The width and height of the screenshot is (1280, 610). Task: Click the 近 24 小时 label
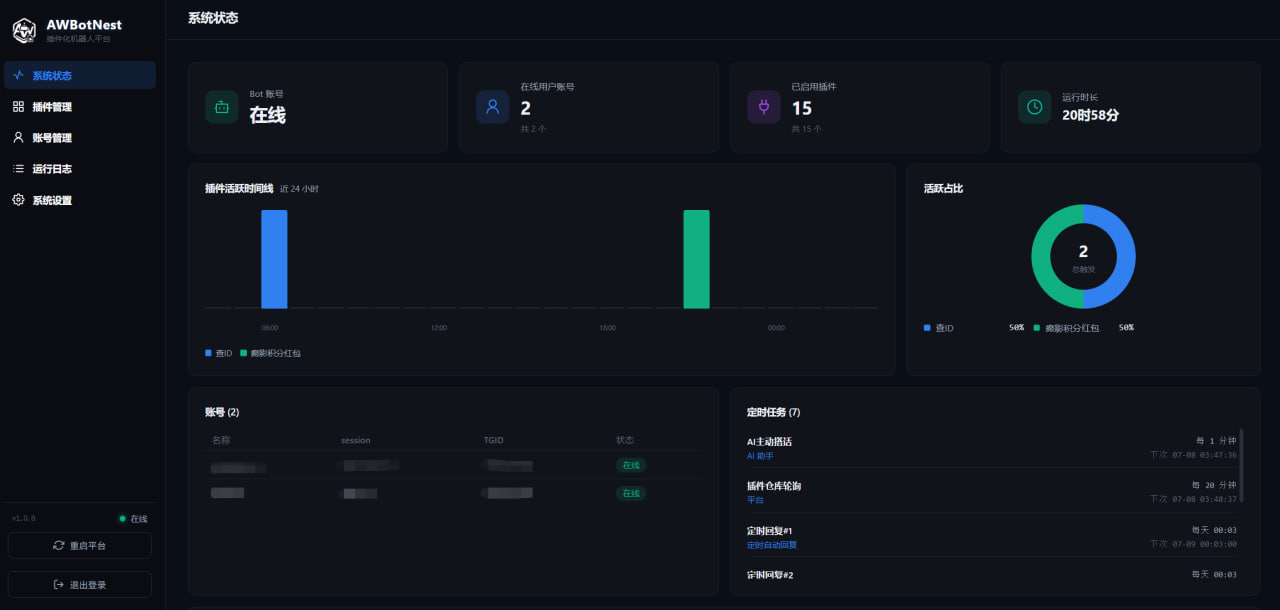[299, 188]
